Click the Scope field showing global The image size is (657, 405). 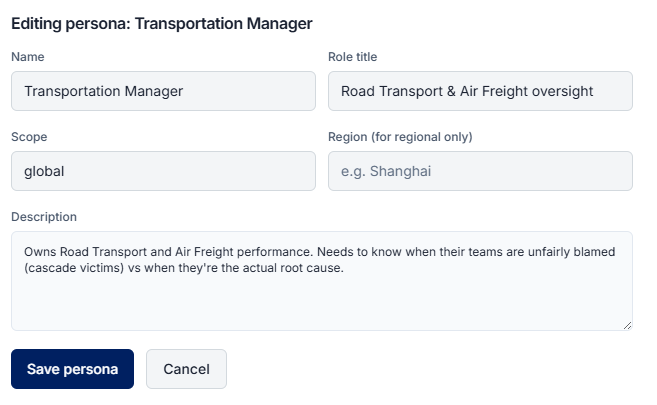coord(163,171)
